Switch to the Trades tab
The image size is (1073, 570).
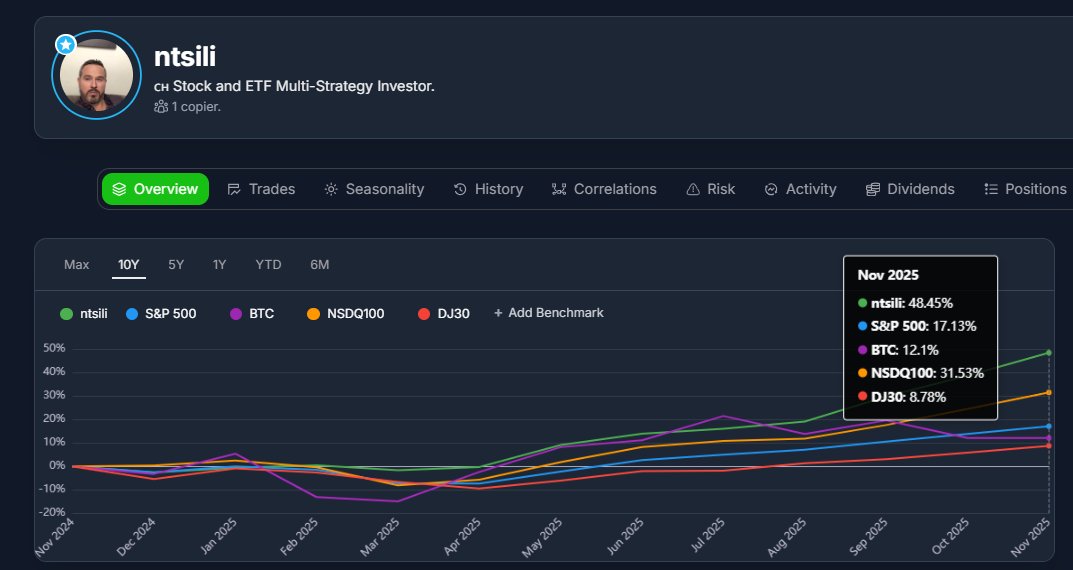261,189
